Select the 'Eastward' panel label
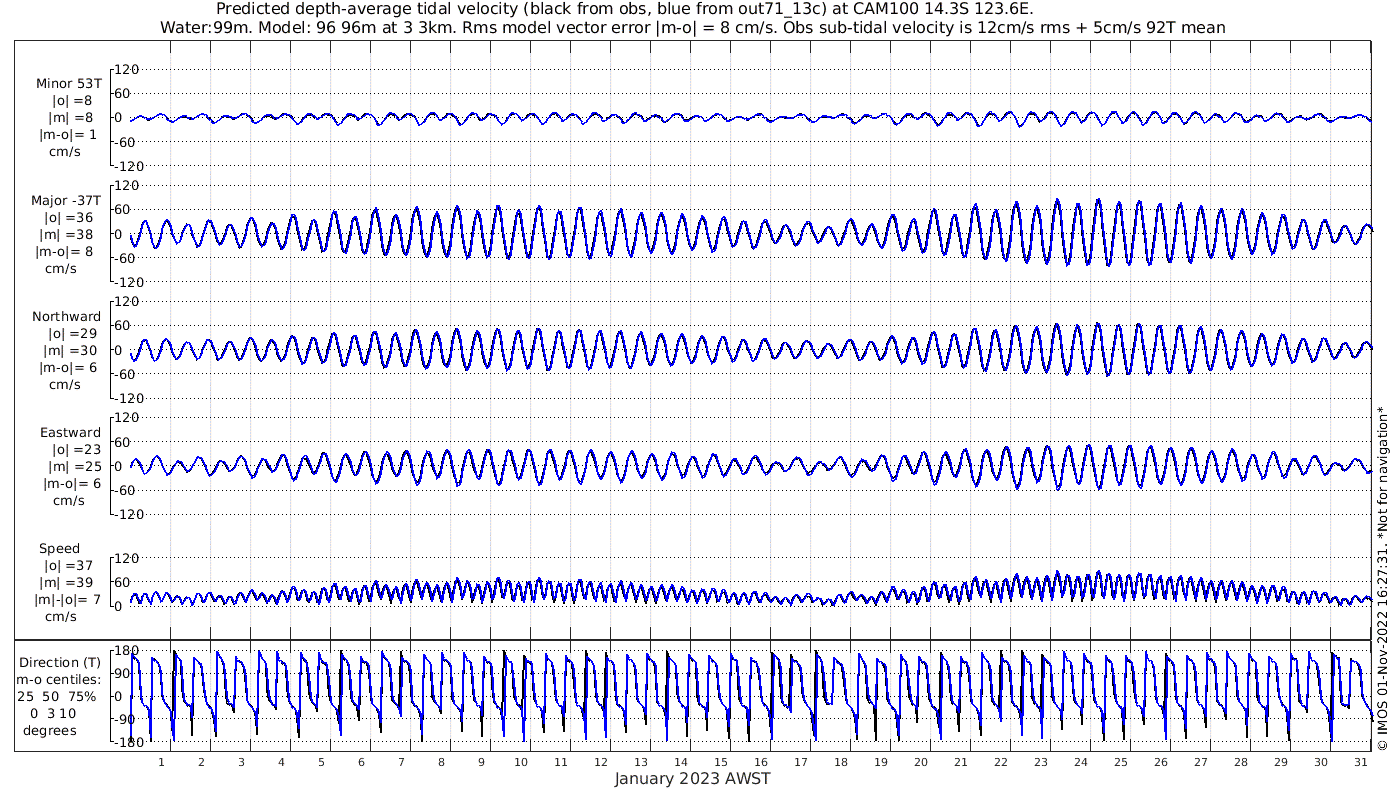The height and width of the screenshot is (800, 1400). point(70,433)
